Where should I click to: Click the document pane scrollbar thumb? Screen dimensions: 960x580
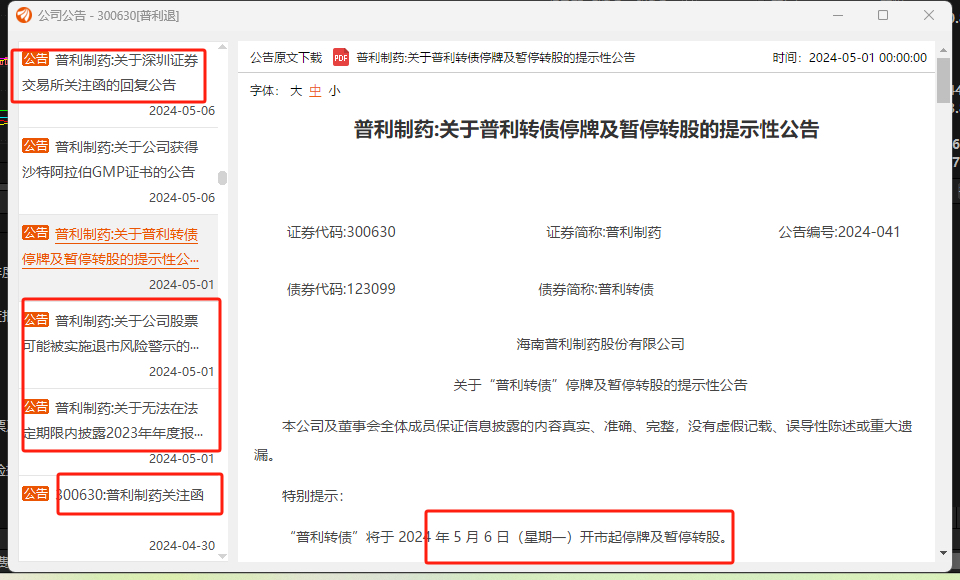coord(943,80)
